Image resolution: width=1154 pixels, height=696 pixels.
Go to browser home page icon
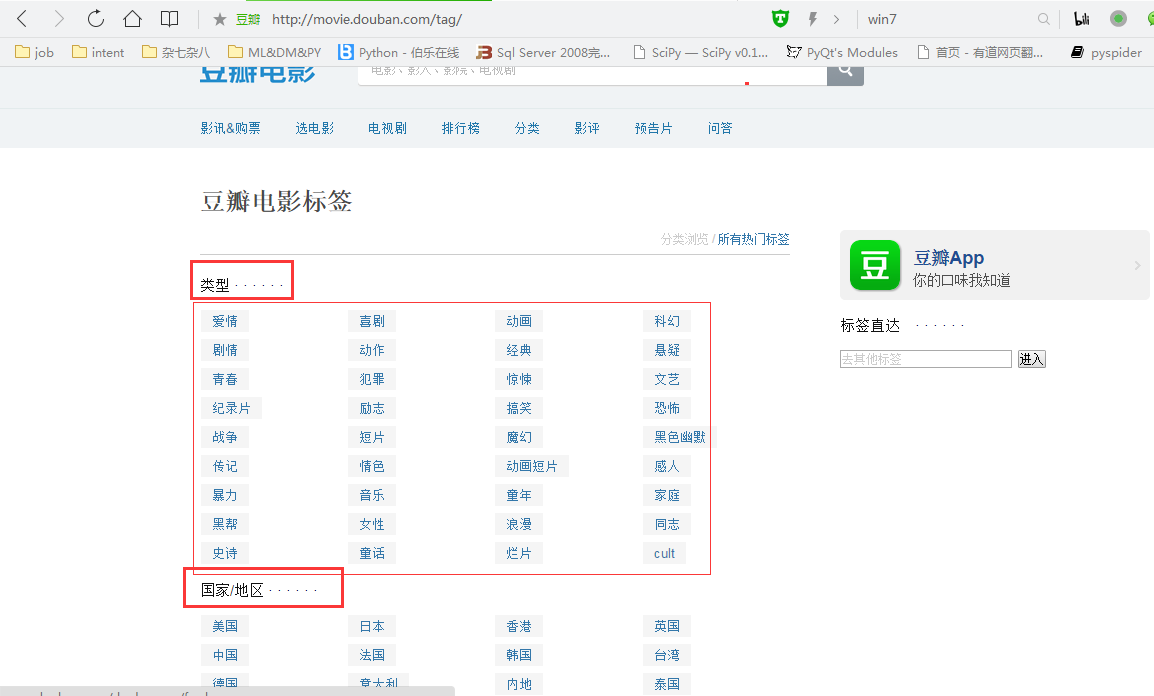(132, 18)
